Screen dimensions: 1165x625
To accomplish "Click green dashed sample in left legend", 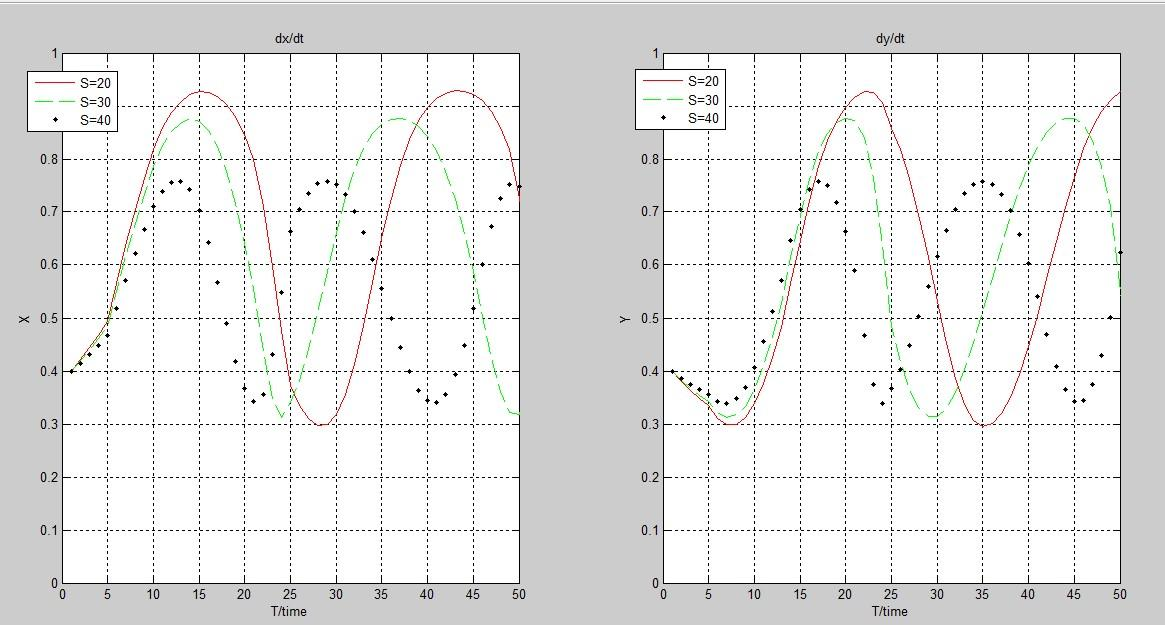I will [x=54, y=101].
